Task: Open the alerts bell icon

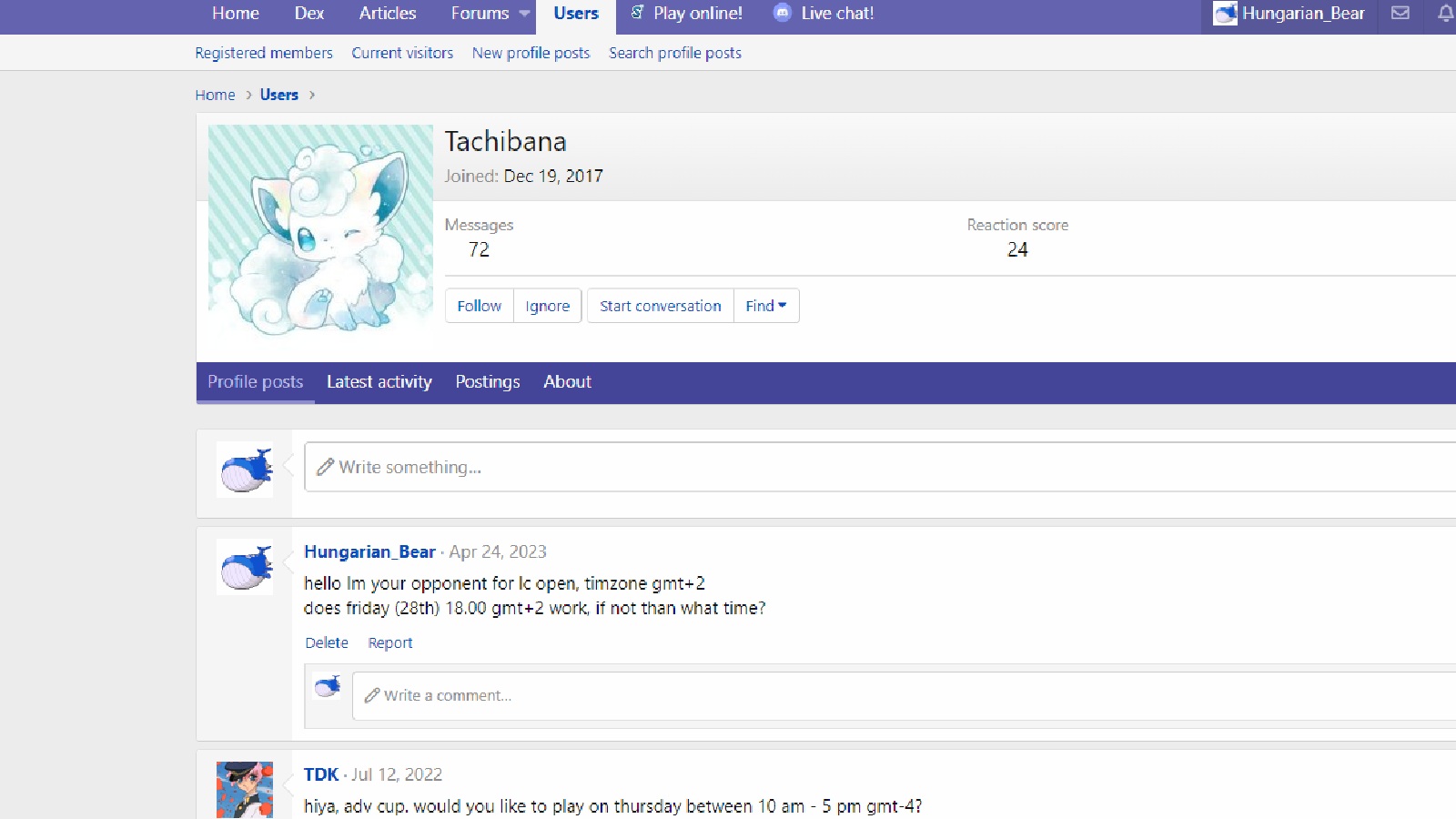Action: point(1445,13)
